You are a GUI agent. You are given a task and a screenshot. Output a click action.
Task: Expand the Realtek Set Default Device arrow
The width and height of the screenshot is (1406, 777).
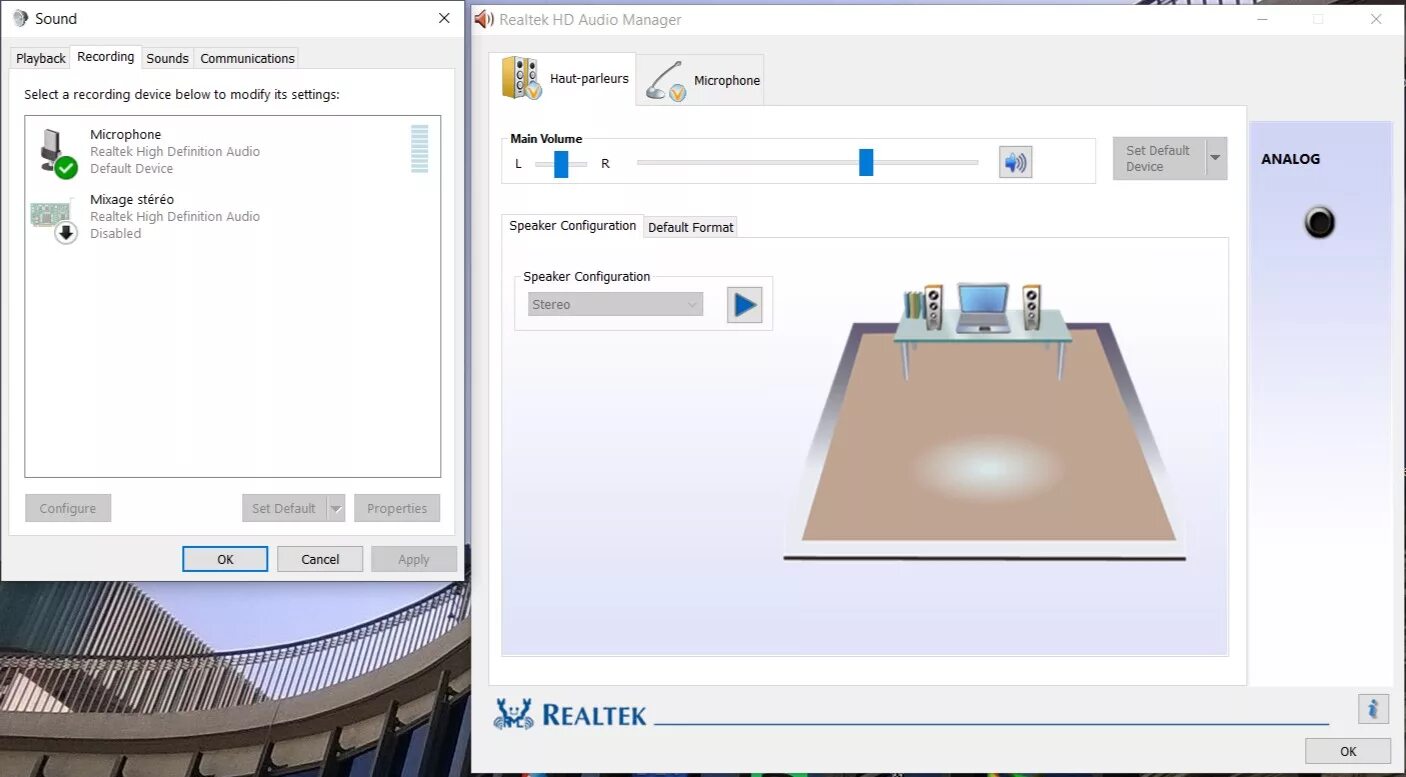pyautogui.click(x=1215, y=158)
